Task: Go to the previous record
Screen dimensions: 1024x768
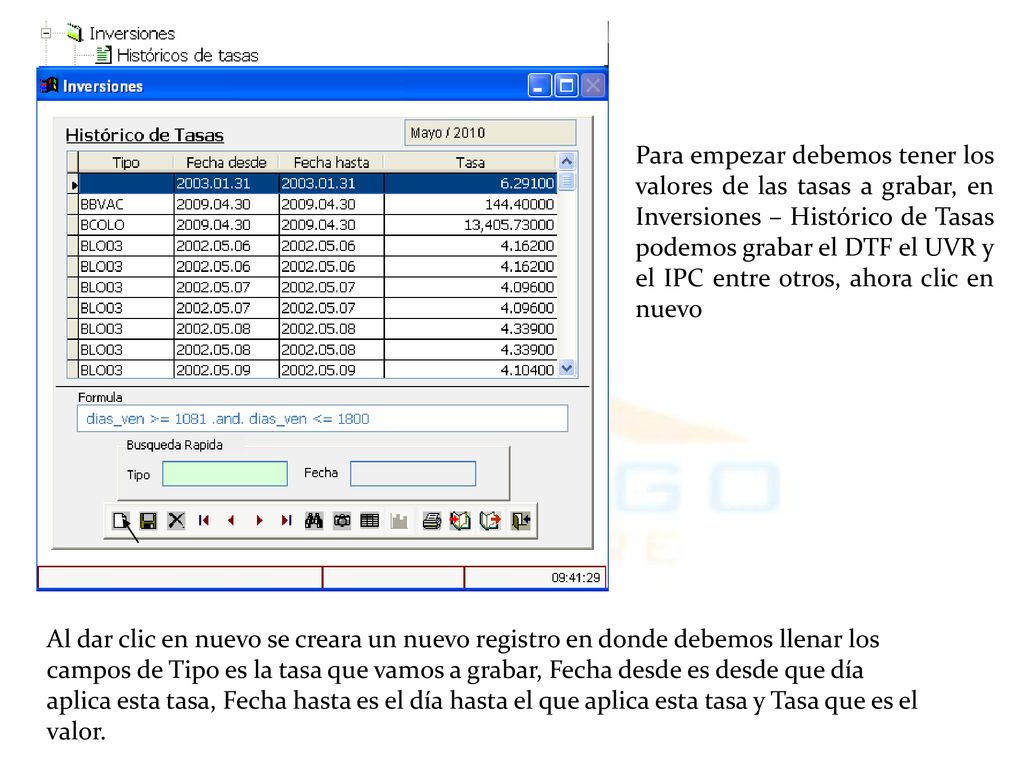Action: click(x=231, y=520)
